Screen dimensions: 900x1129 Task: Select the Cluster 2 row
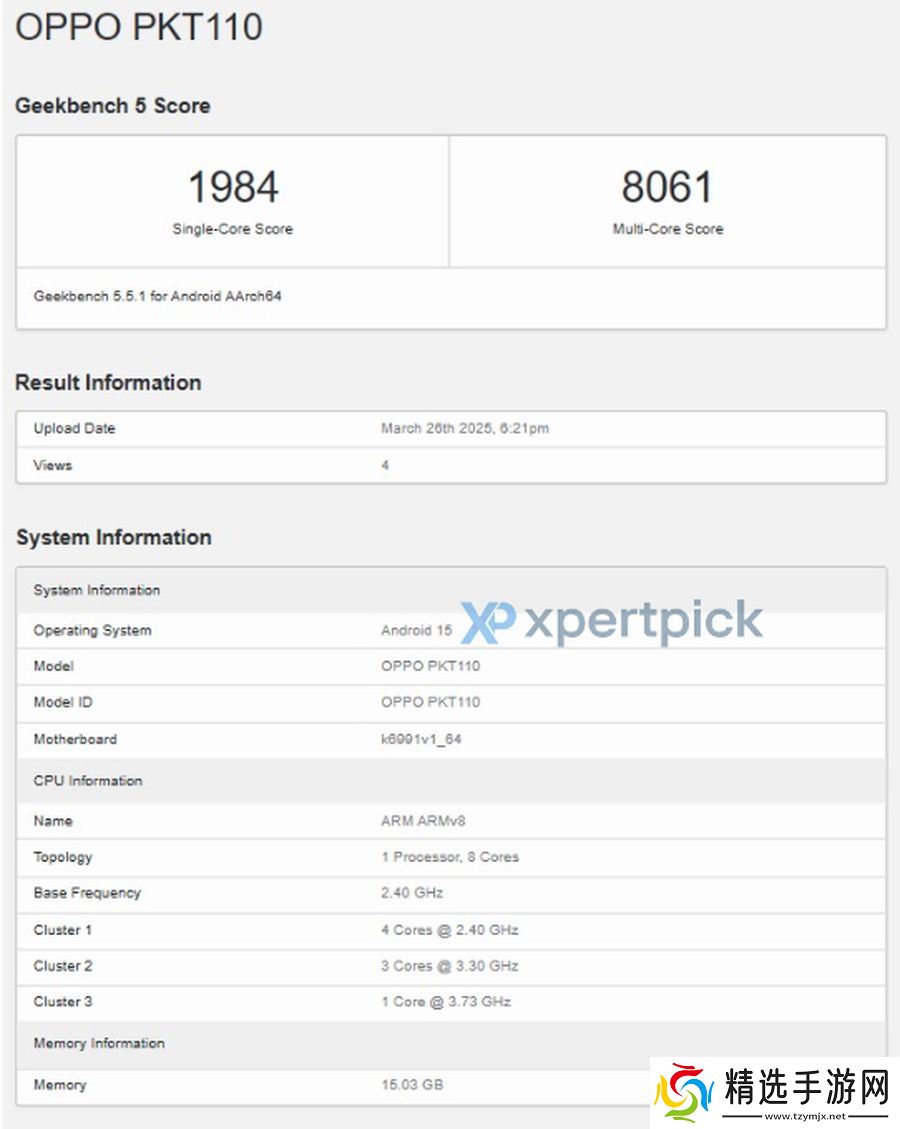pyautogui.click(x=450, y=966)
